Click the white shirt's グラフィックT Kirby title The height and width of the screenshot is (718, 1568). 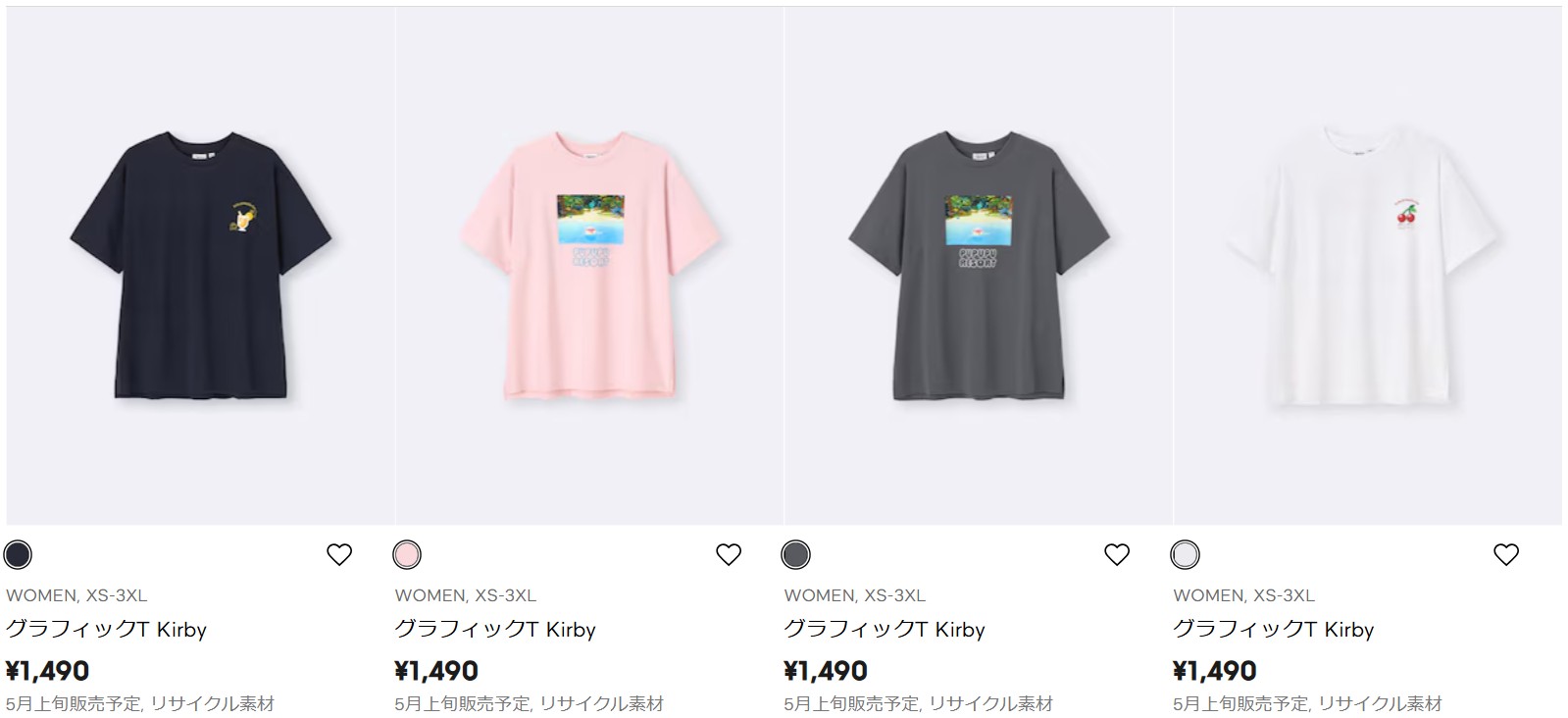(x=1273, y=630)
